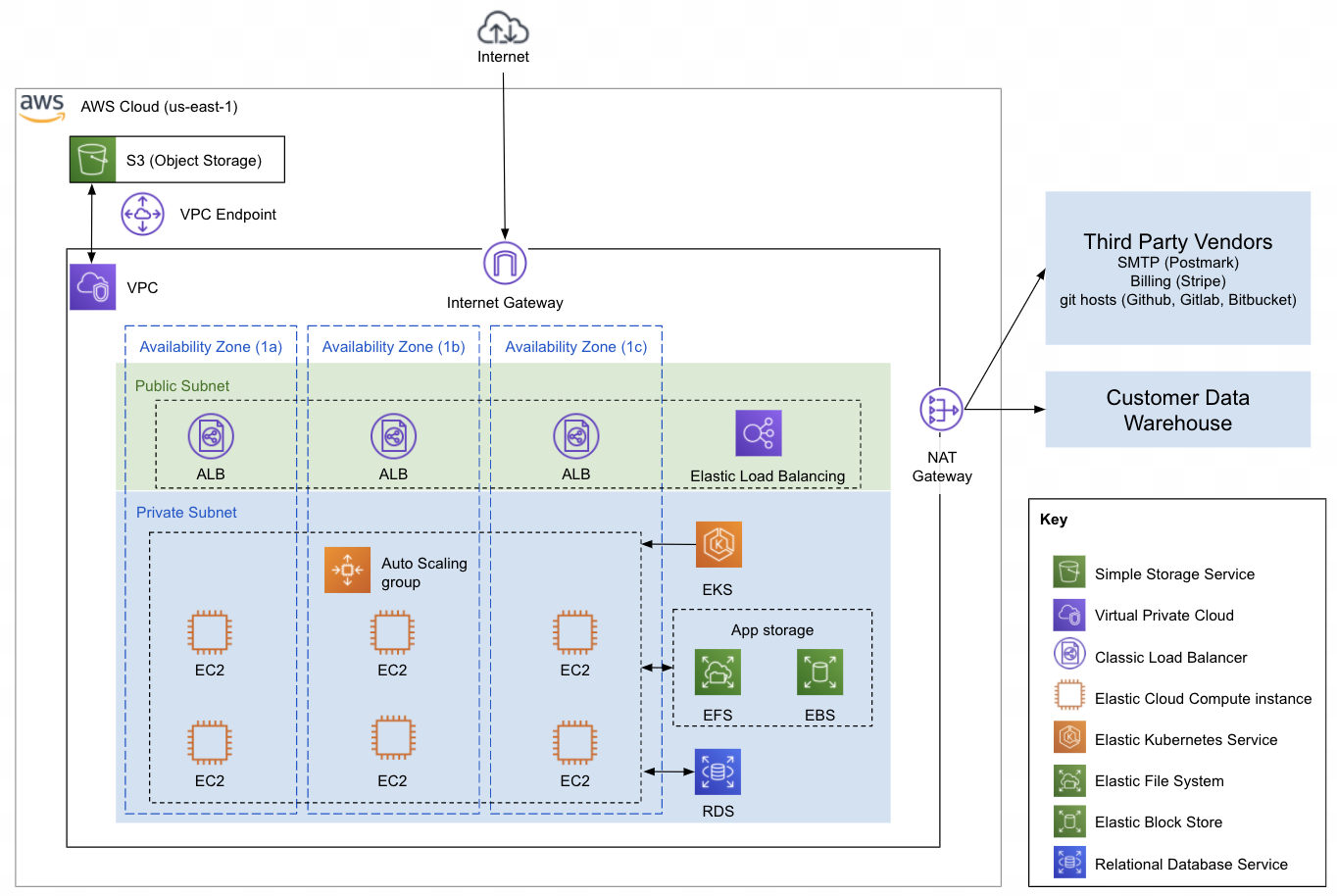Select the Elastic Load Balancing icon
This screenshot has height=896, width=1337.
759,433
